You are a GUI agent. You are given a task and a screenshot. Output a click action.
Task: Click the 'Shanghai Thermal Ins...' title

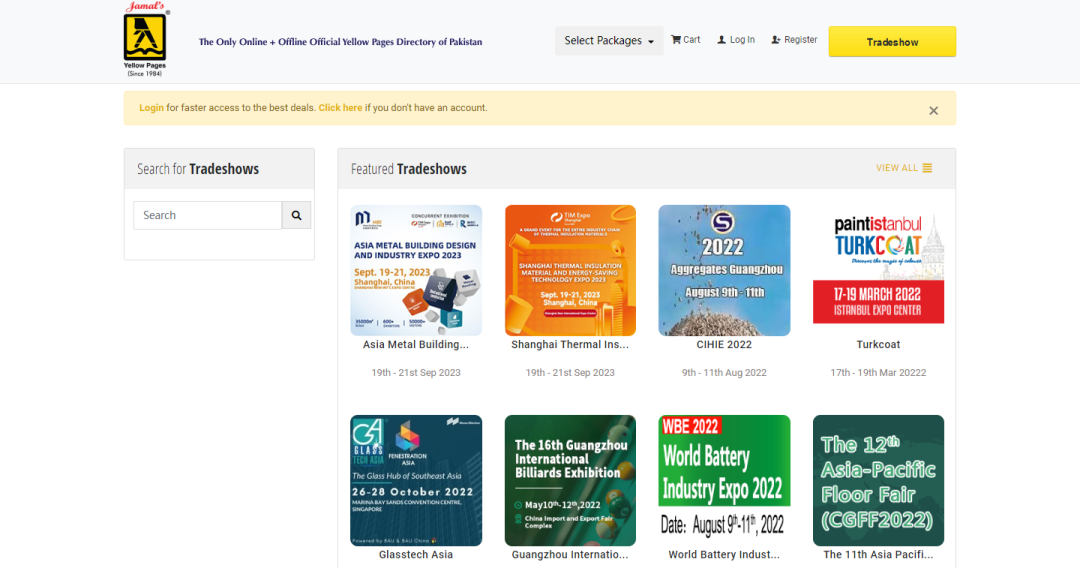click(x=570, y=345)
